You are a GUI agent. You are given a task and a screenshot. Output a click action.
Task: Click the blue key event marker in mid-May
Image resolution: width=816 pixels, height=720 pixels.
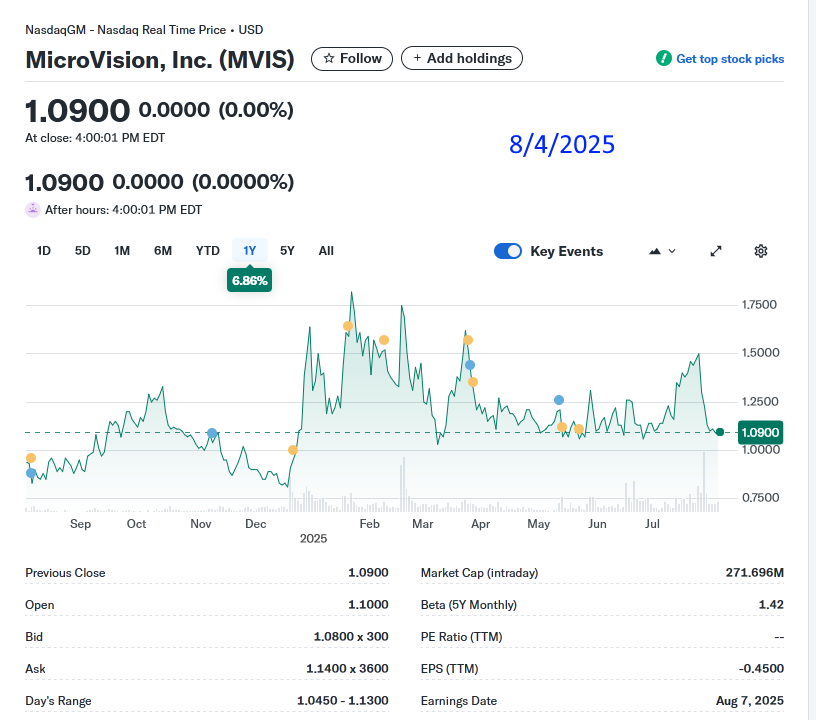pyautogui.click(x=559, y=400)
